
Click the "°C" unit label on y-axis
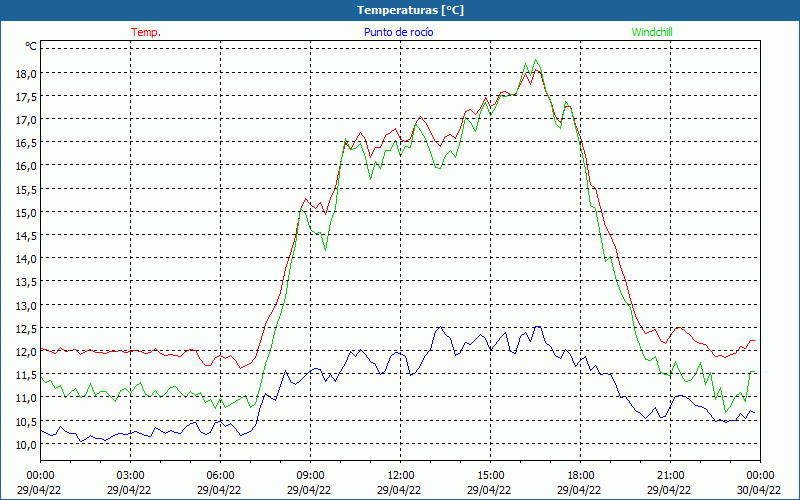[x=31, y=46]
